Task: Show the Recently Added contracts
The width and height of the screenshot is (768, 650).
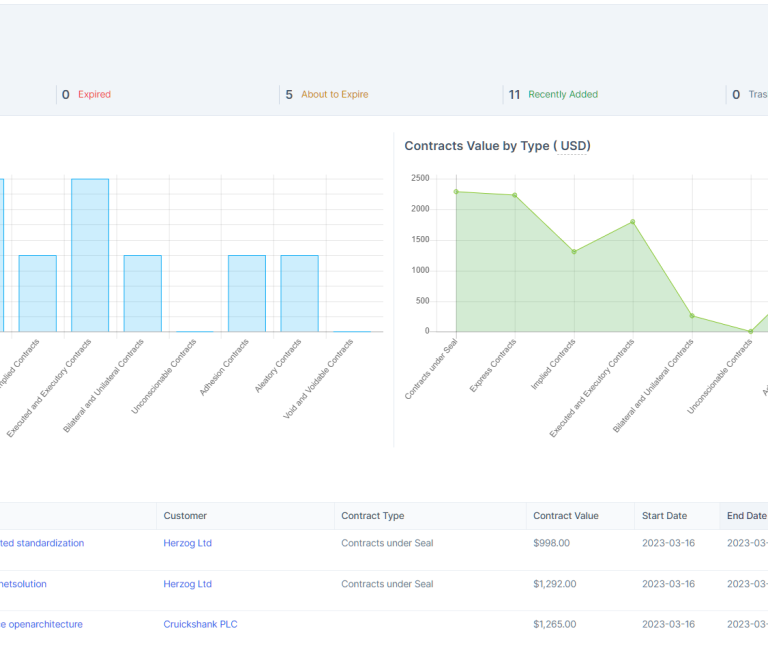Action: (x=563, y=94)
